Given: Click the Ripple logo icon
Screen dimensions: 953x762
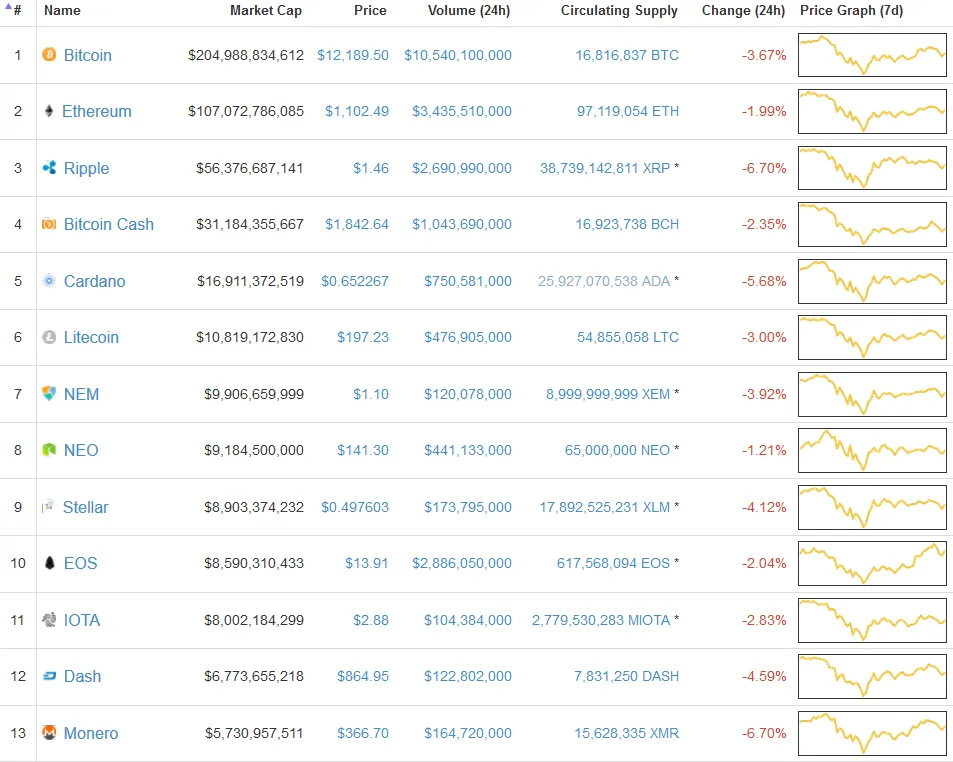Looking at the screenshot, I should pyautogui.click(x=49, y=168).
